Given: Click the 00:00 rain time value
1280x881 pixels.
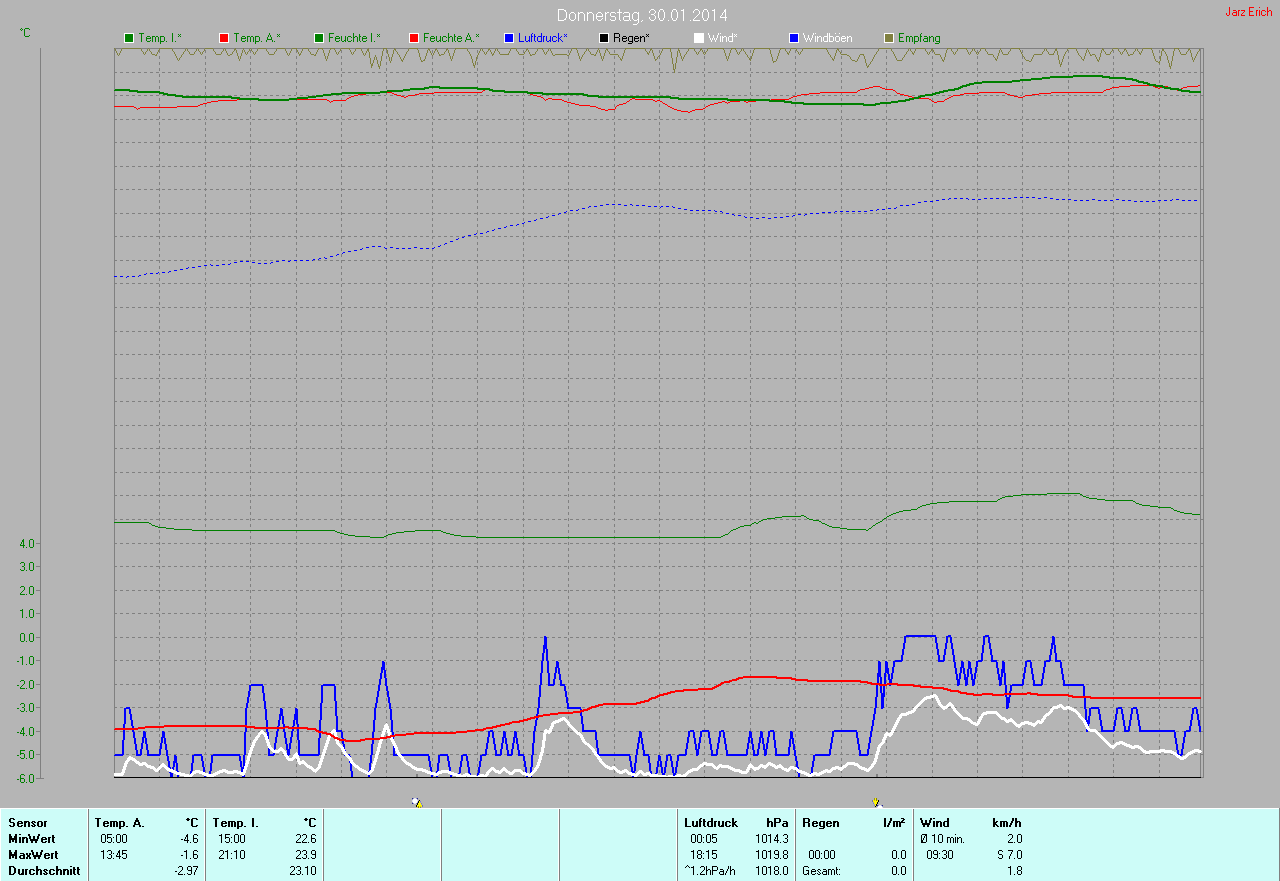Looking at the screenshot, I should click(822, 855).
